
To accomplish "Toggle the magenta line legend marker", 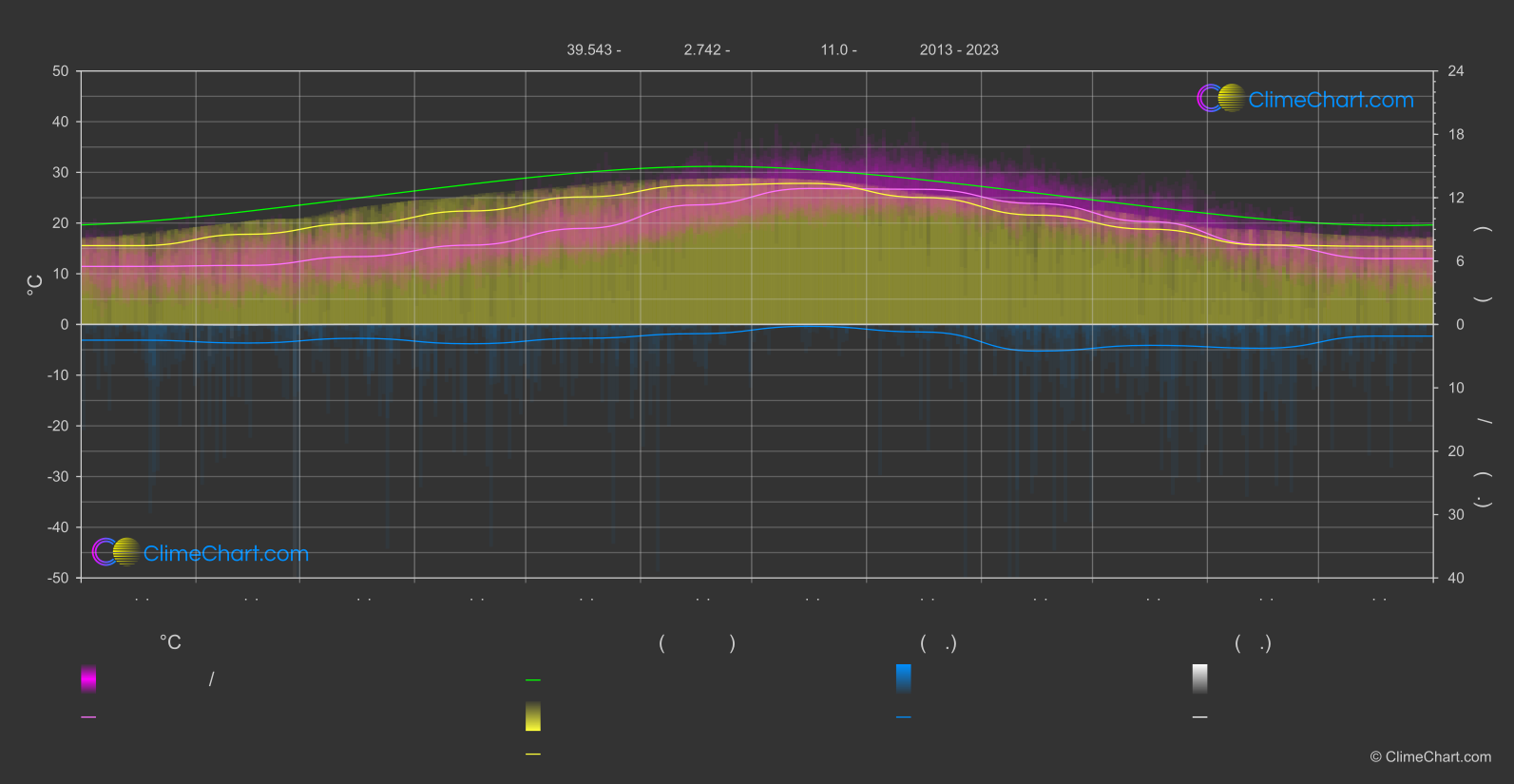I will pyautogui.click(x=88, y=717).
